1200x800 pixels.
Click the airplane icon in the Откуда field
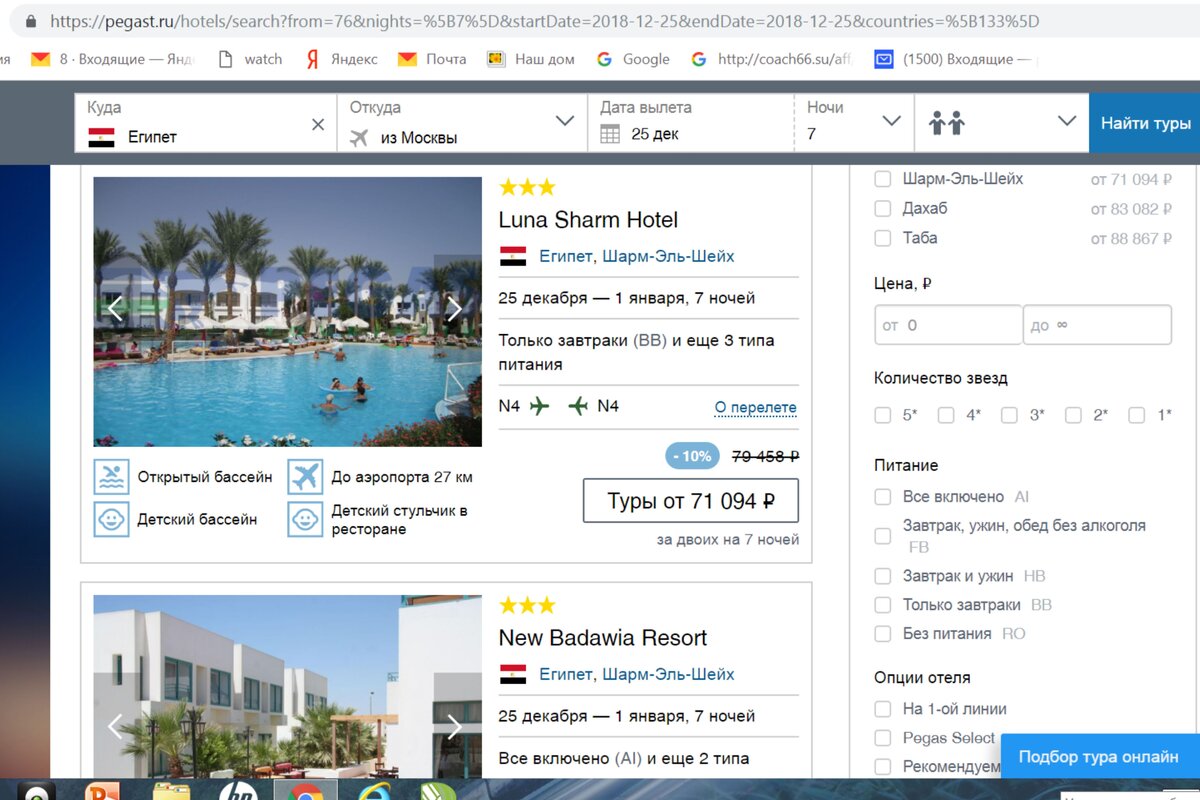pos(359,138)
